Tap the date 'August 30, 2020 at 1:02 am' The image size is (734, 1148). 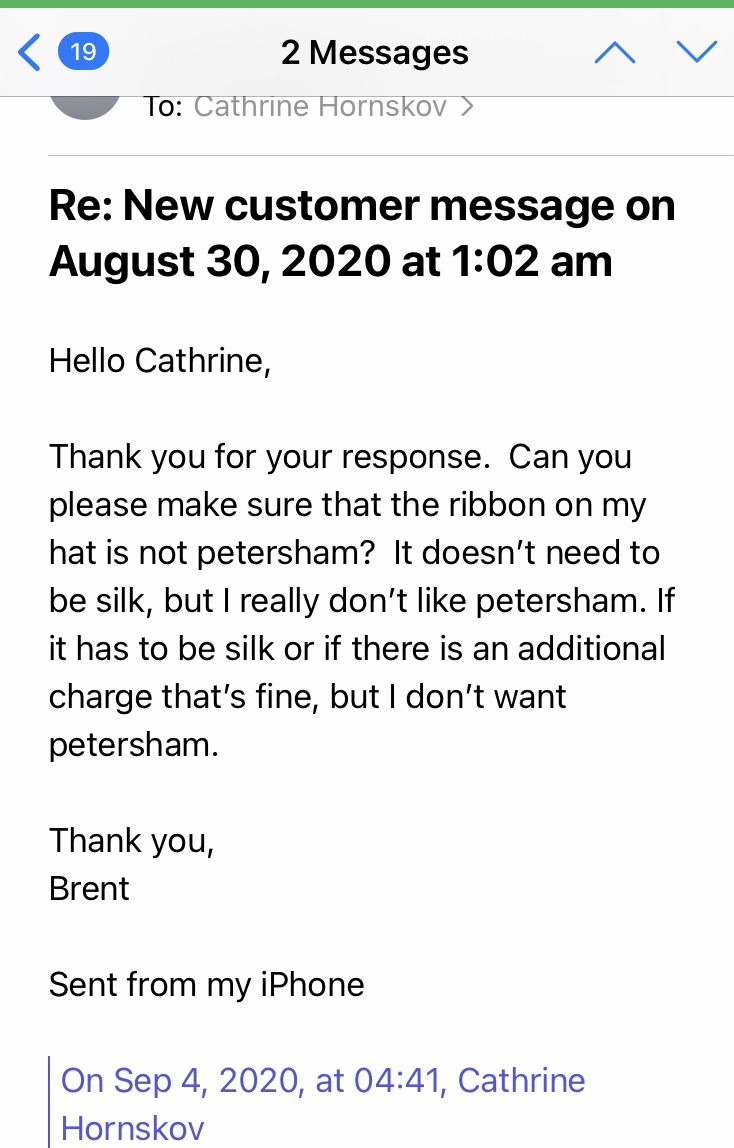click(x=331, y=261)
